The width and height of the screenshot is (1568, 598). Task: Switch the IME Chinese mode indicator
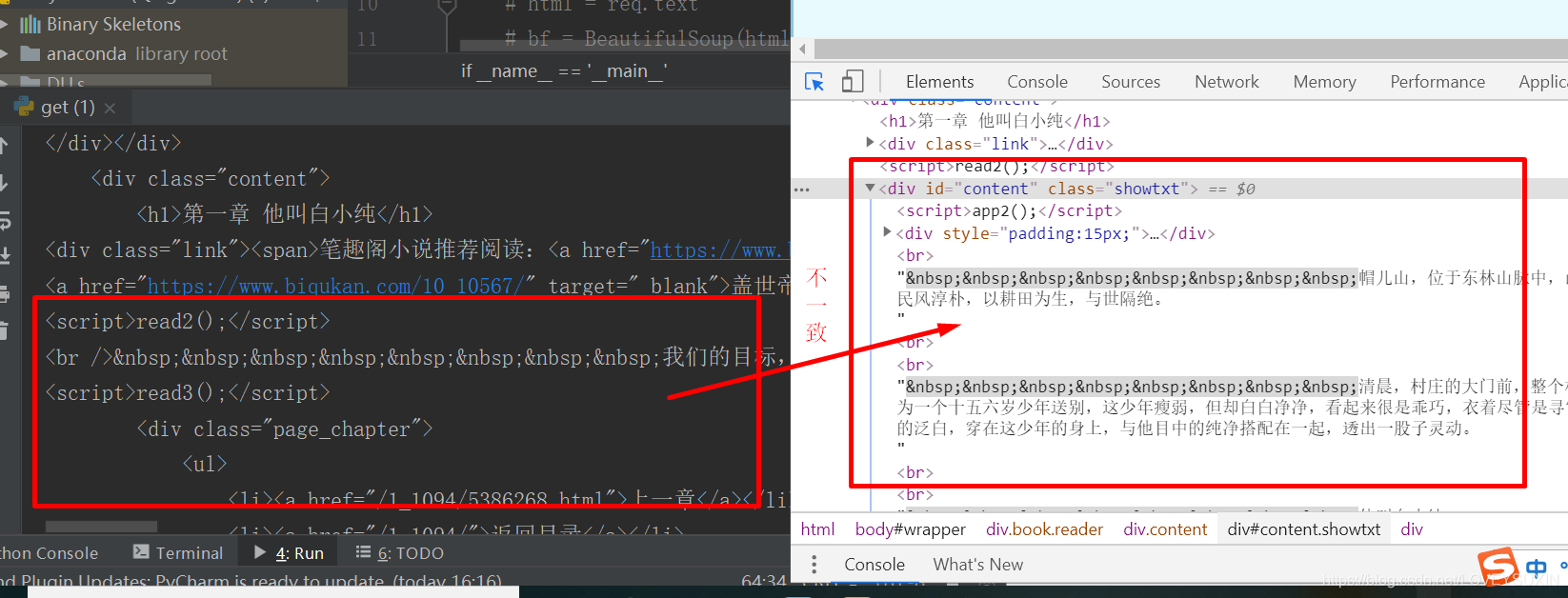1536,568
